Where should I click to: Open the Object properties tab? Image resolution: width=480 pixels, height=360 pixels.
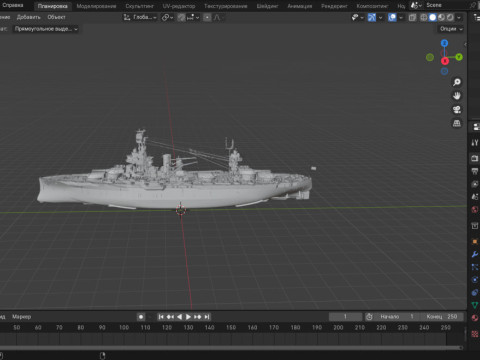[475, 242]
